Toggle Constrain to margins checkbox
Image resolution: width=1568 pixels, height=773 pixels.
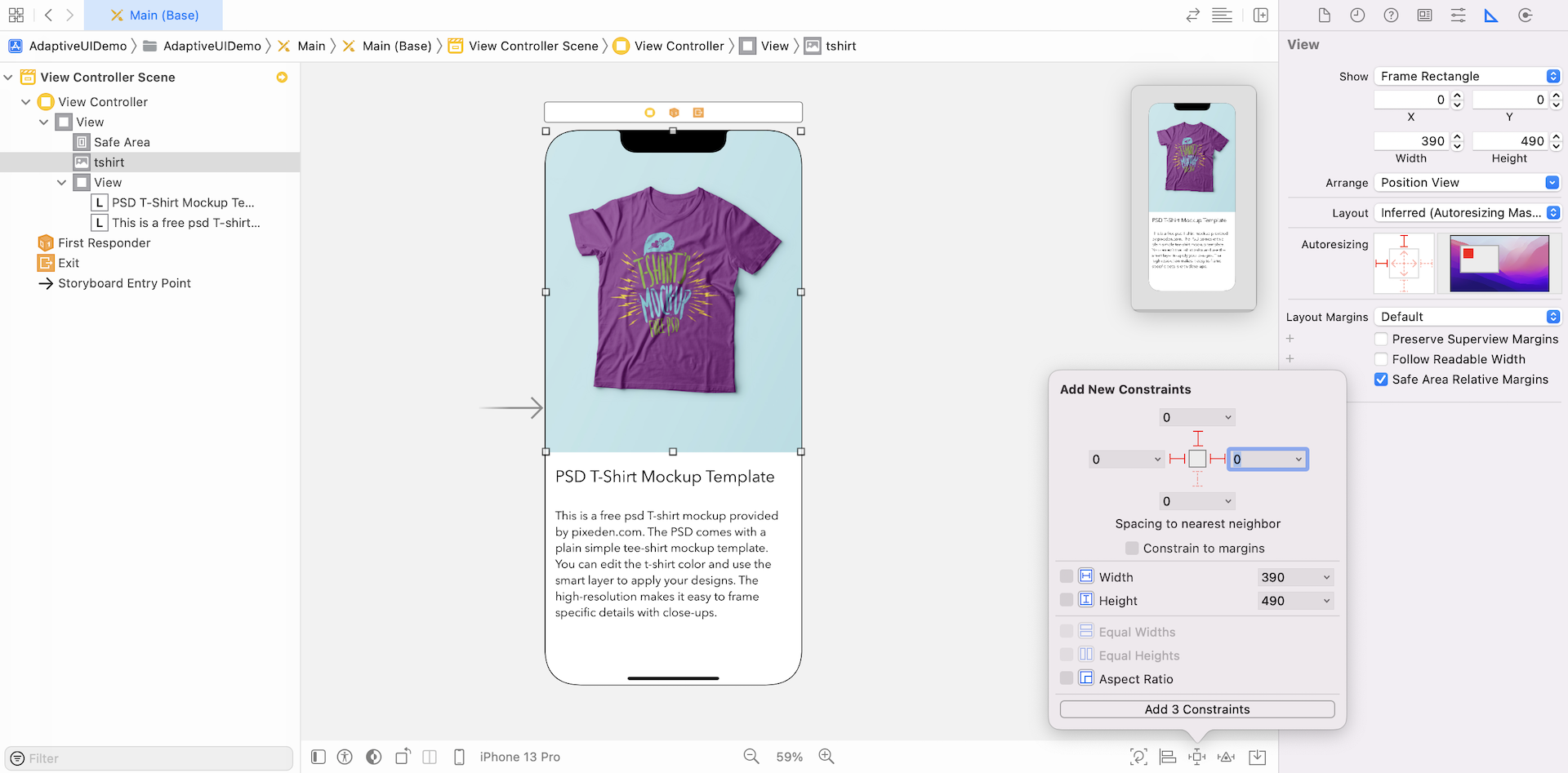coord(1132,549)
